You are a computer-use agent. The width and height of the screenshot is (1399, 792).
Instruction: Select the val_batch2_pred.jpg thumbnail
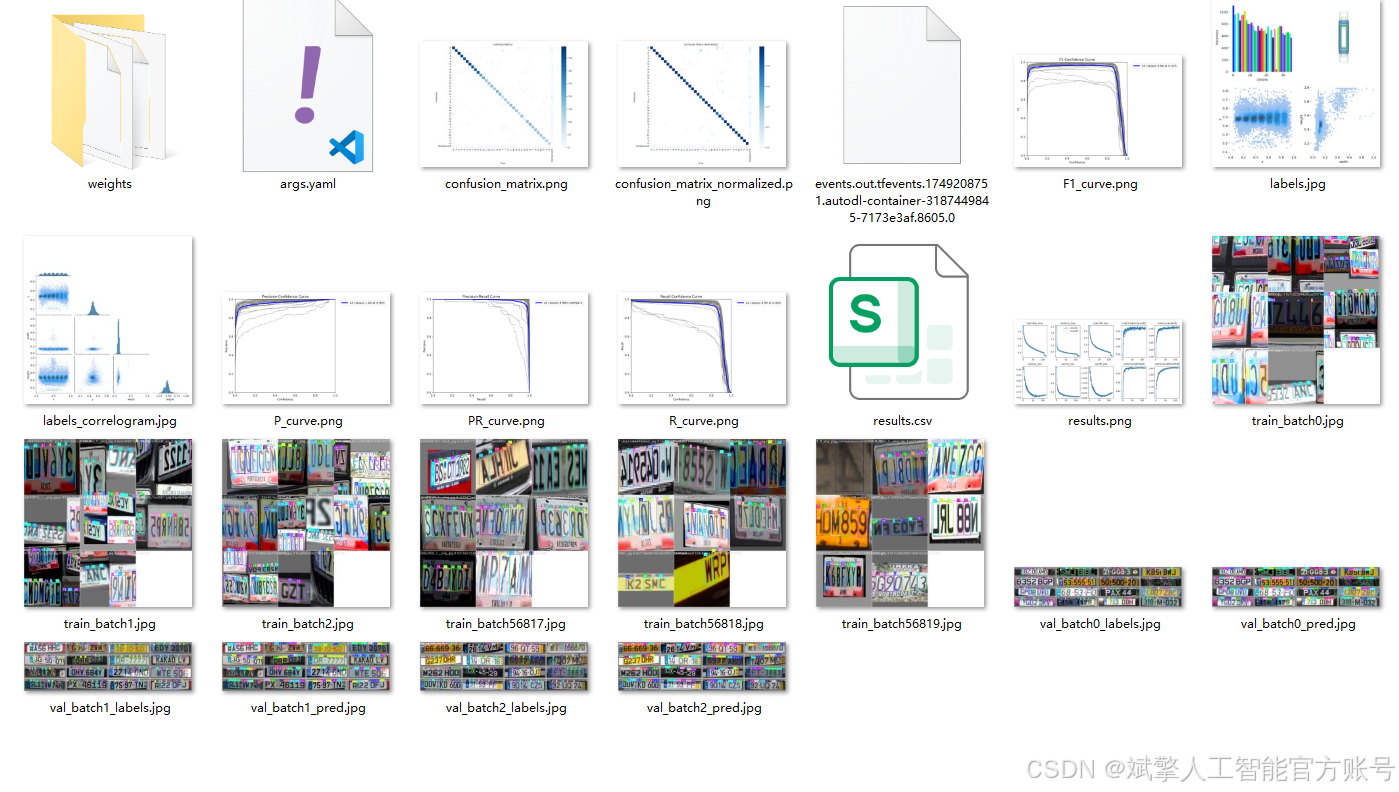coord(702,667)
